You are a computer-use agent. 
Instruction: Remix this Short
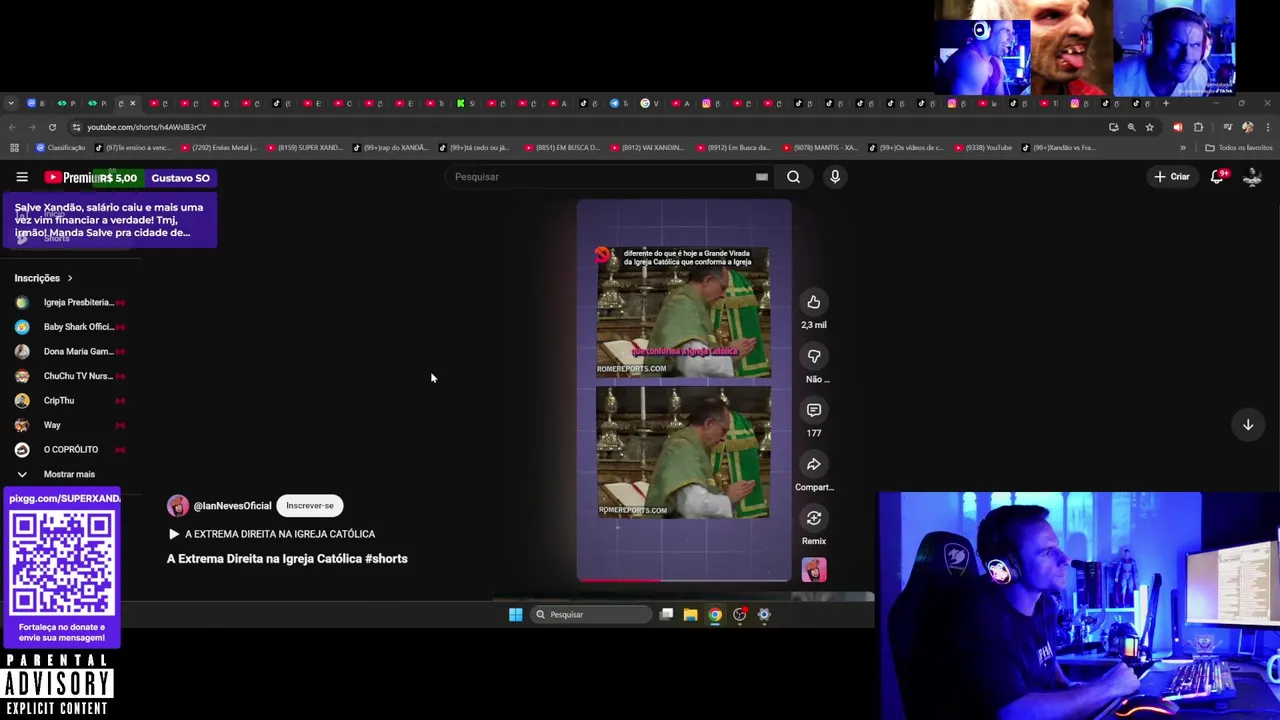(x=814, y=518)
